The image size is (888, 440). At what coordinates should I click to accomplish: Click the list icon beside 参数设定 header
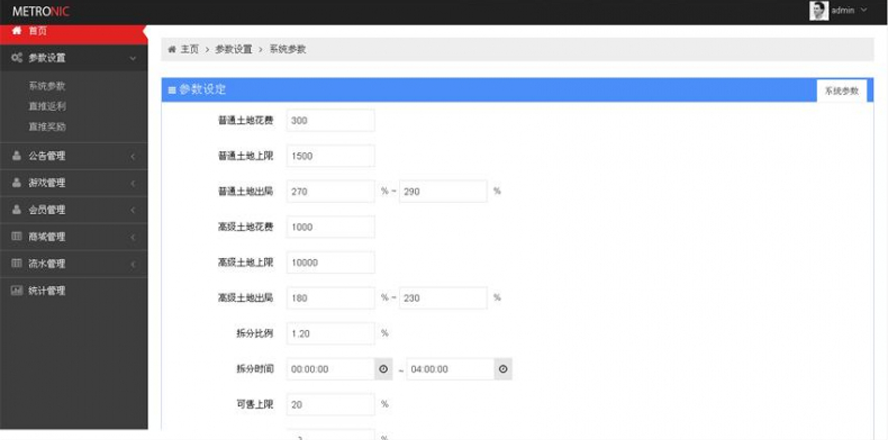tap(172, 91)
